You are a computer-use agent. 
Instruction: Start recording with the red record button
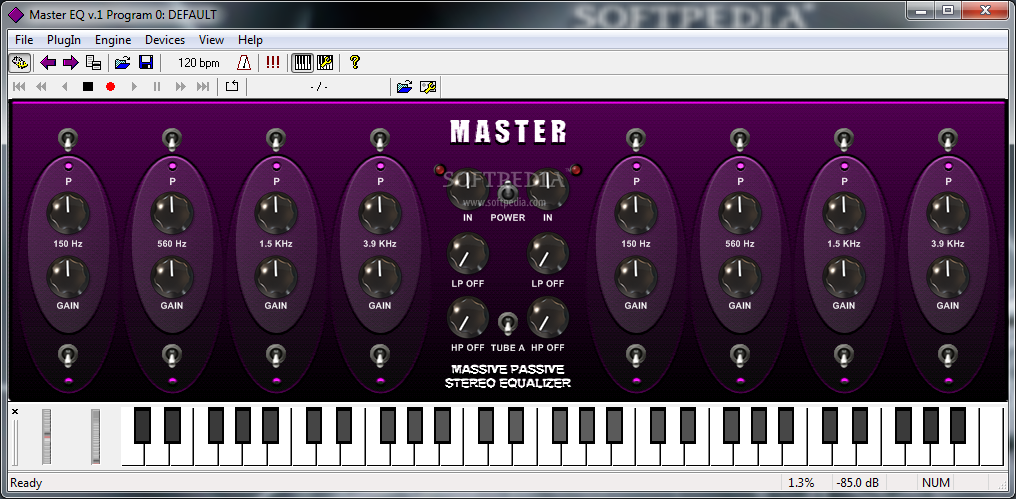110,86
